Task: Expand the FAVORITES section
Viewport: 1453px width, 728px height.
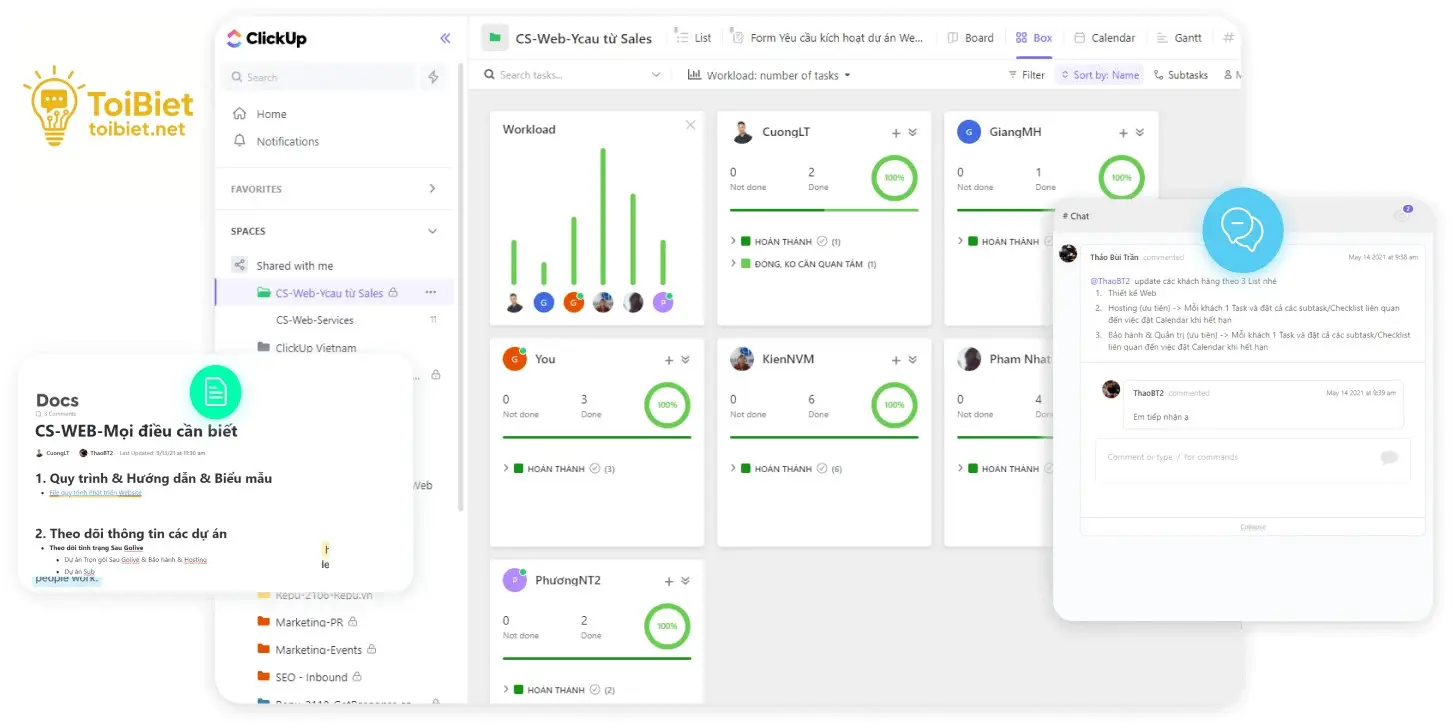Action: pyautogui.click(x=432, y=188)
